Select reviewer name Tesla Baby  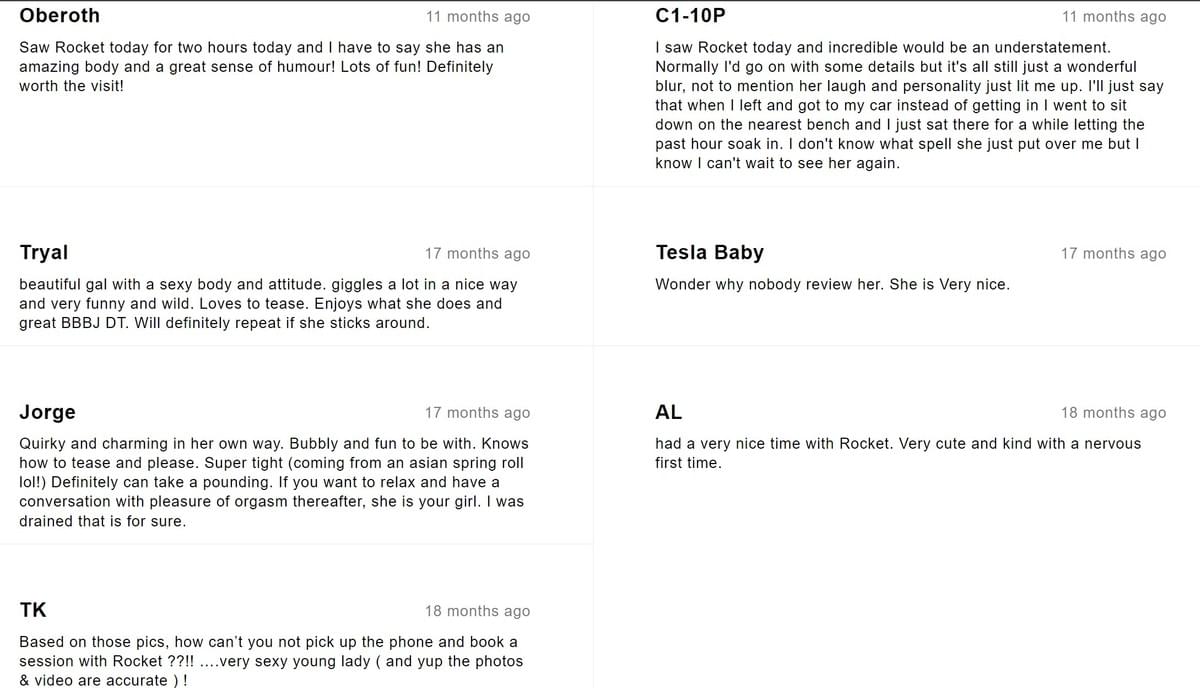(709, 253)
